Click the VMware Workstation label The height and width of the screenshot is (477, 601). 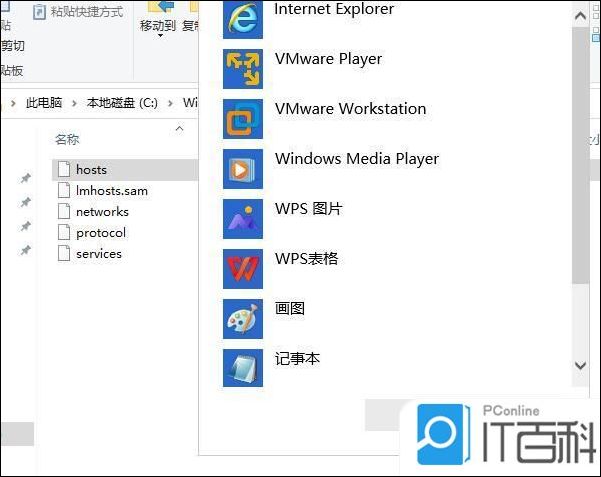(350, 109)
